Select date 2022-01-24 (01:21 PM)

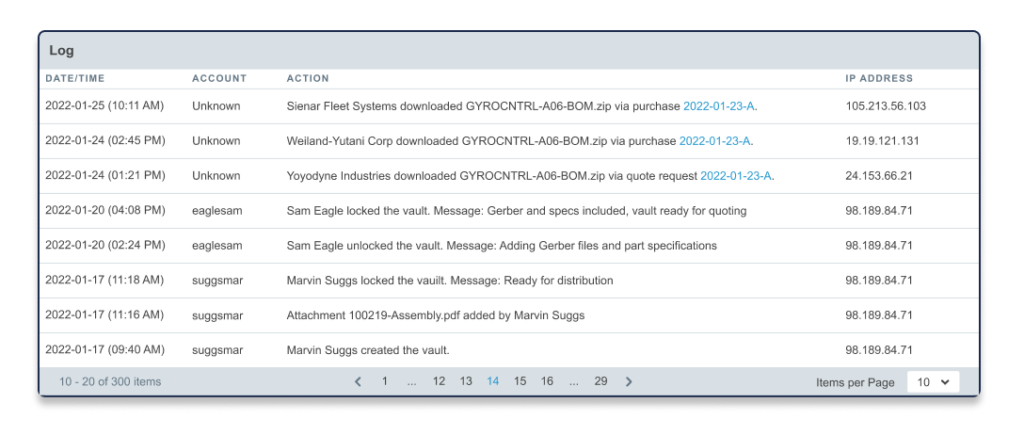point(105,176)
